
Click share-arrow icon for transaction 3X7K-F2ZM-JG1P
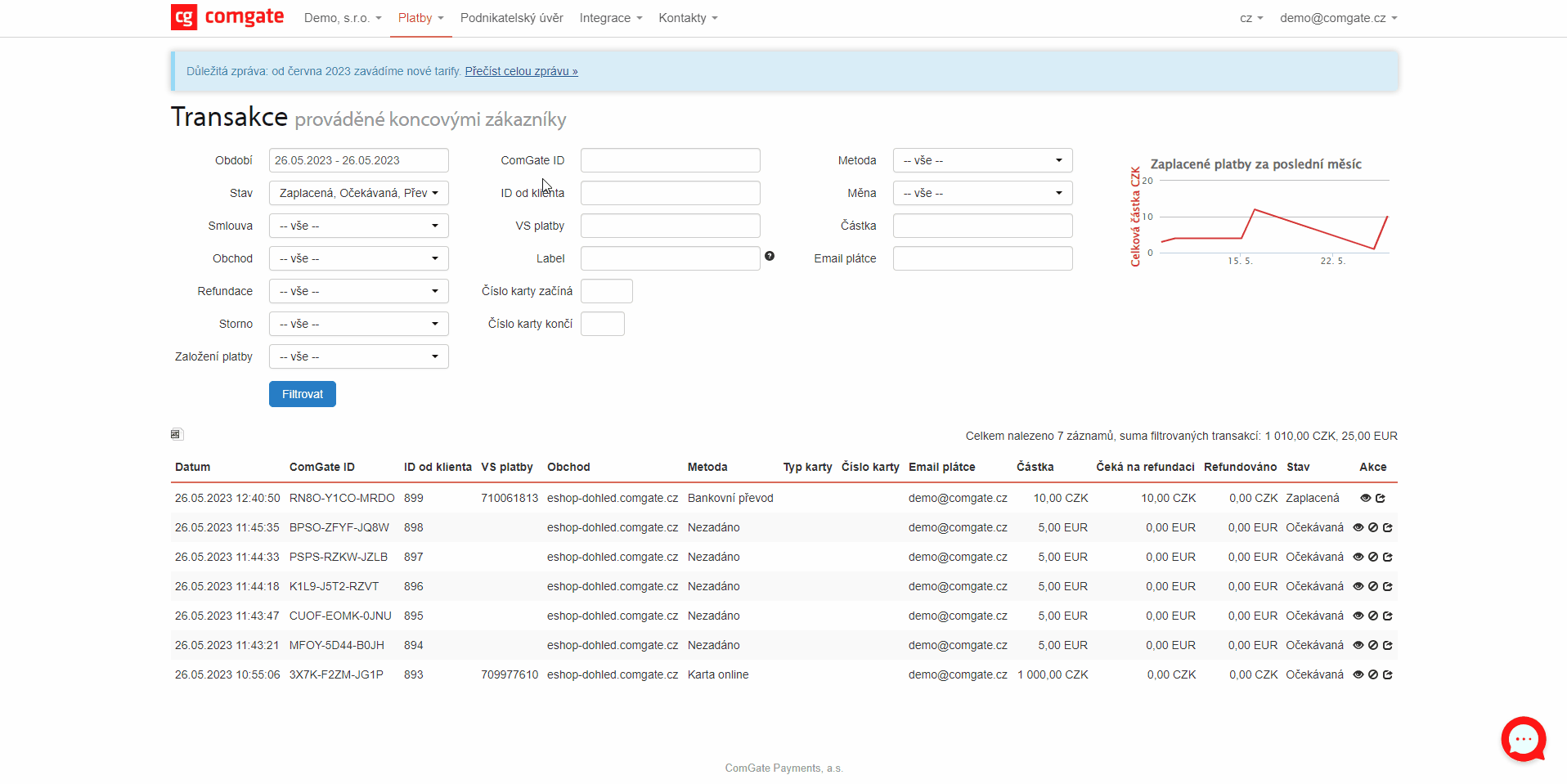1388,674
